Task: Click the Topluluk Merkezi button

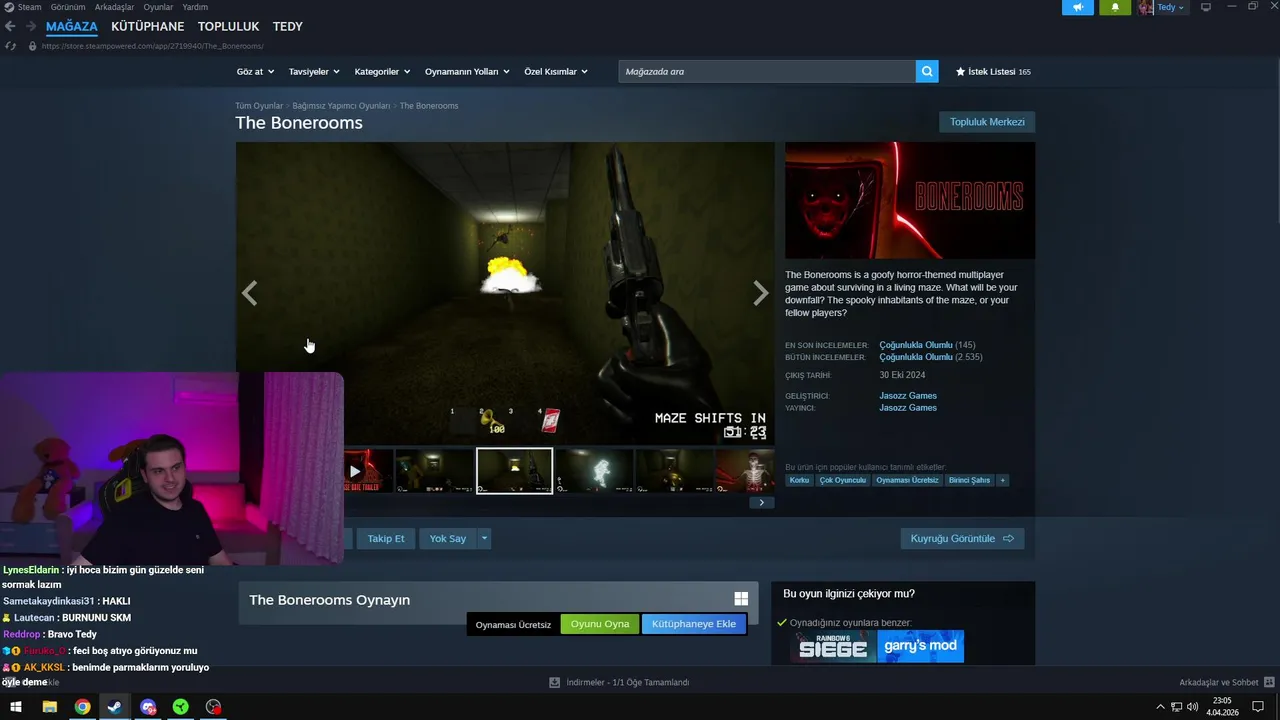Action: (987, 122)
